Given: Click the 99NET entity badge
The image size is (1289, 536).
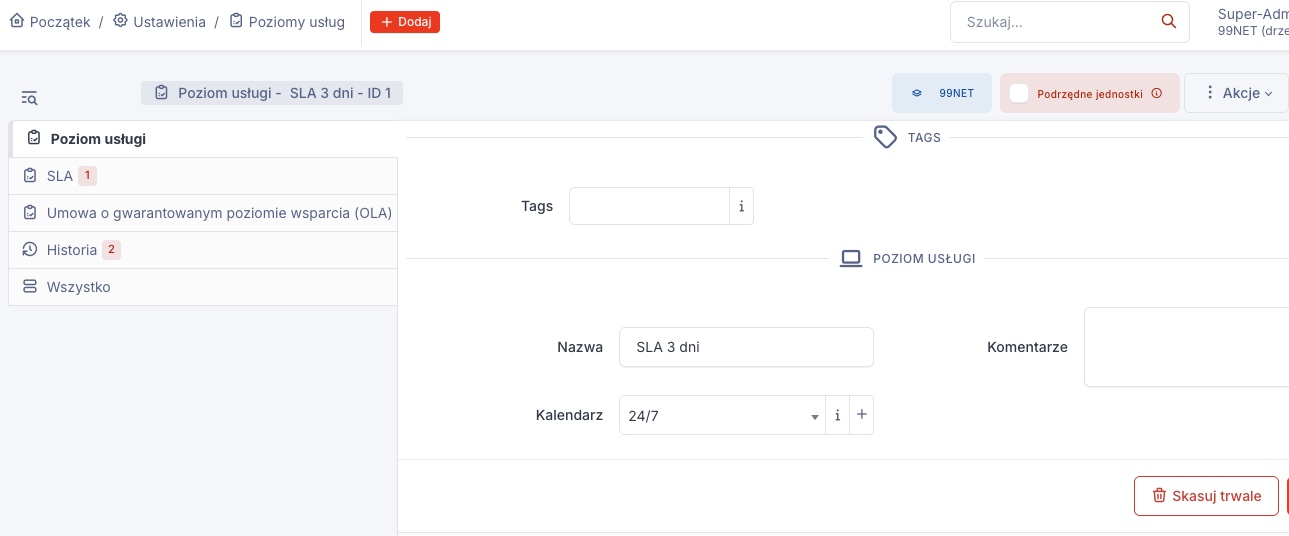Looking at the screenshot, I should 941,93.
